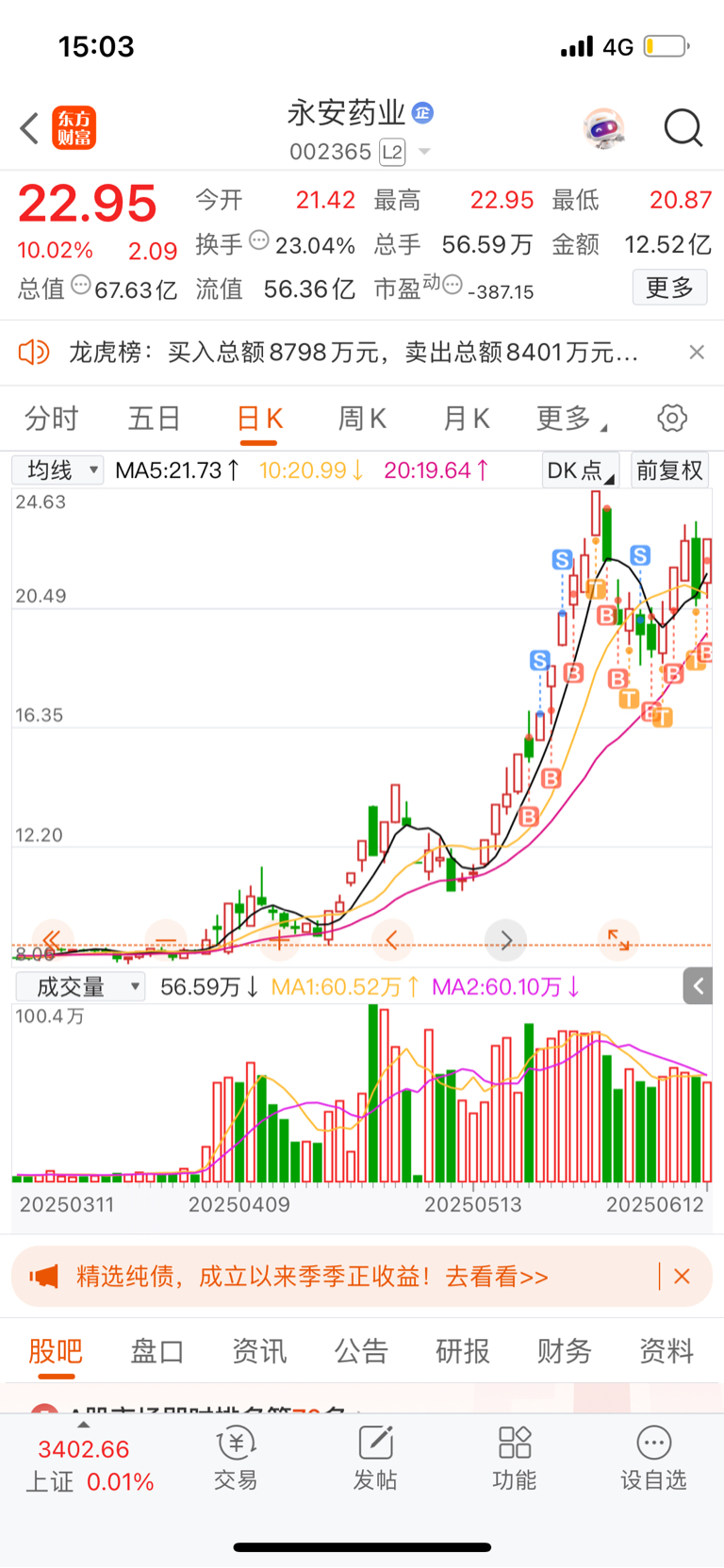Open 精选纯债 promotion link
The width and height of the screenshot is (724, 1568).
pyautogui.click(x=312, y=1277)
